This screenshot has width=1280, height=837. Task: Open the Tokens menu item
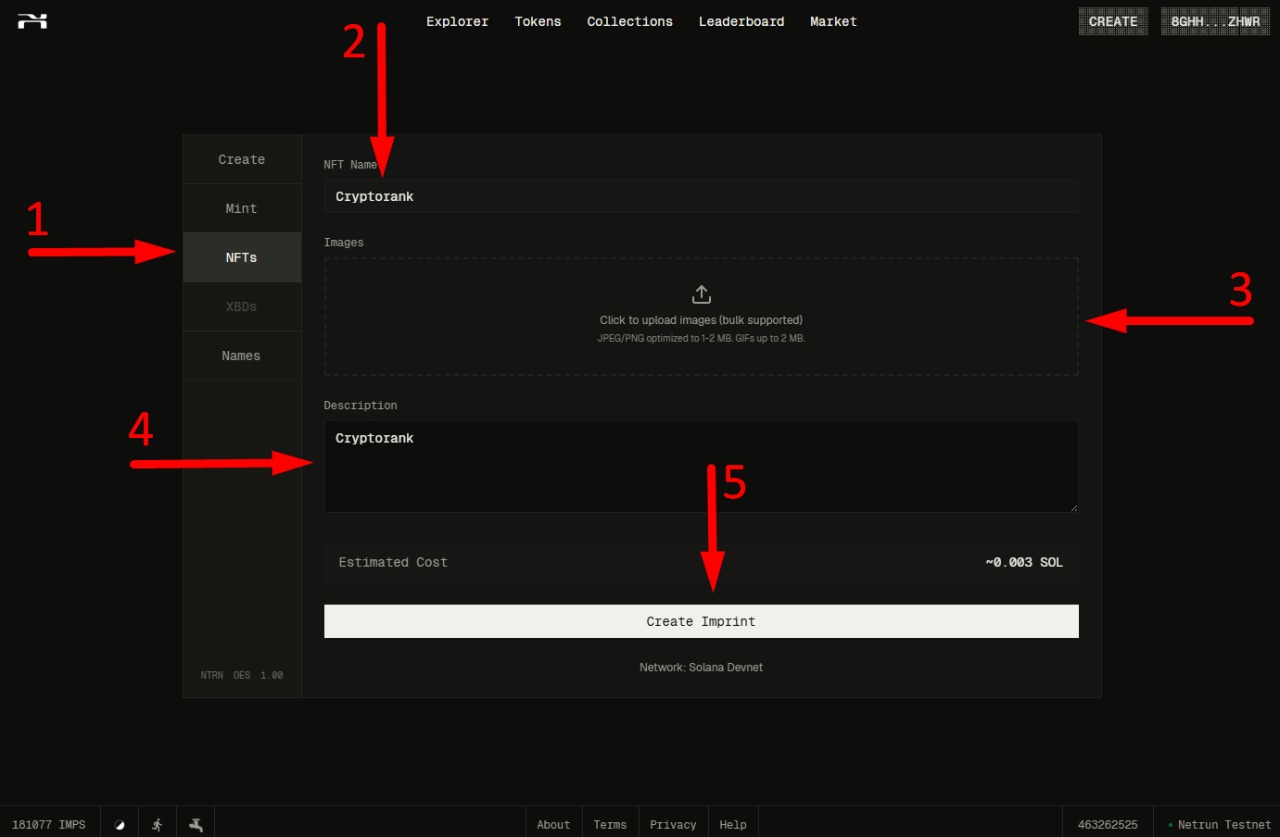[x=538, y=21]
